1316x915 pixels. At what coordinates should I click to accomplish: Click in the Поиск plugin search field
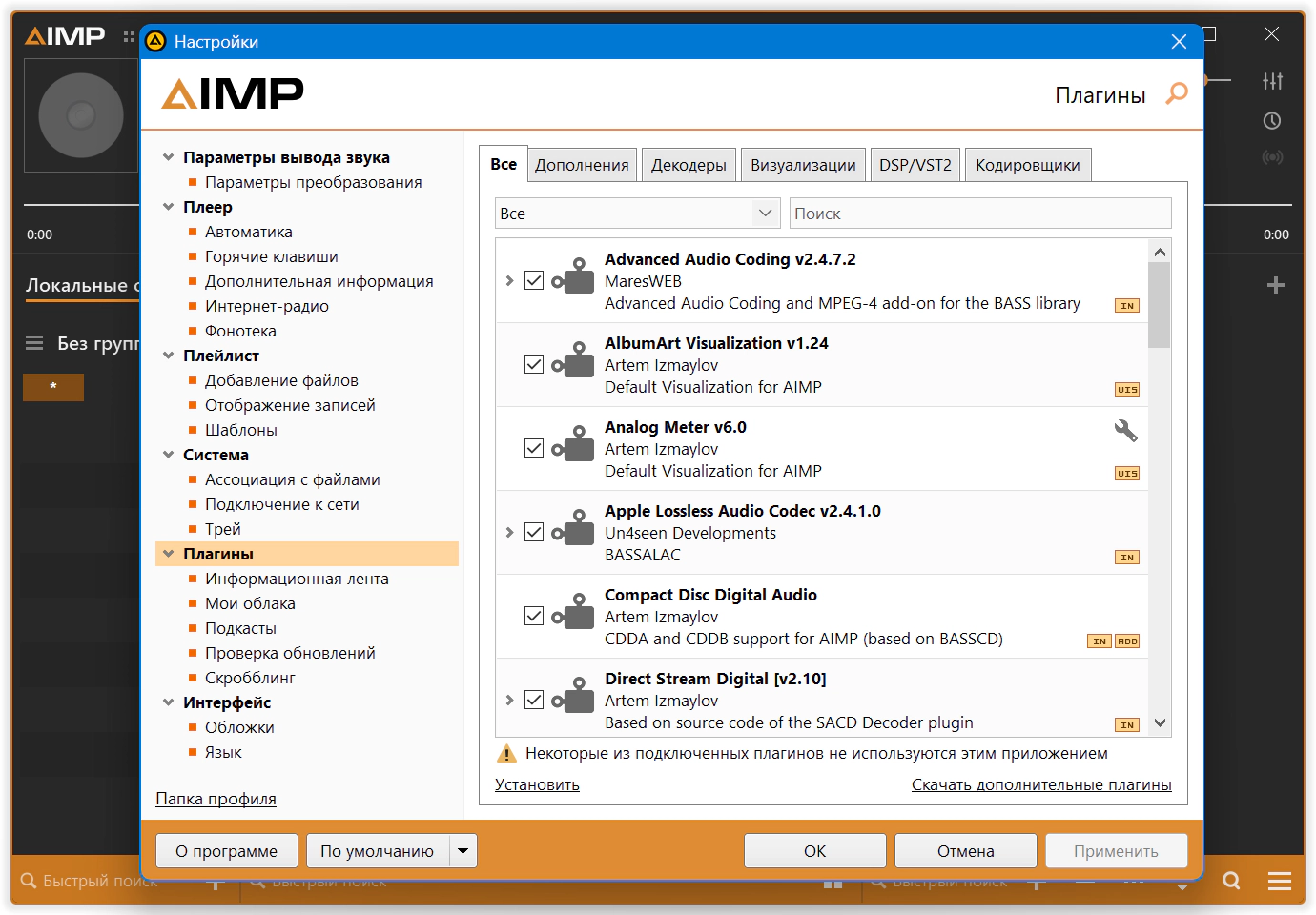click(x=980, y=213)
